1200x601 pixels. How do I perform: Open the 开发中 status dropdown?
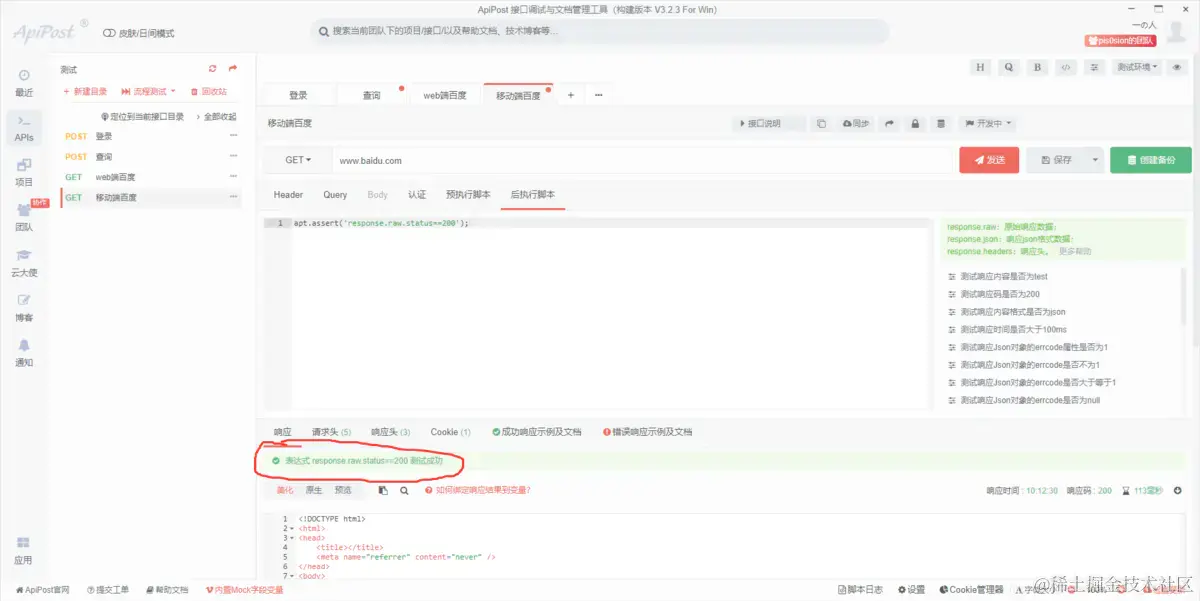point(987,124)
